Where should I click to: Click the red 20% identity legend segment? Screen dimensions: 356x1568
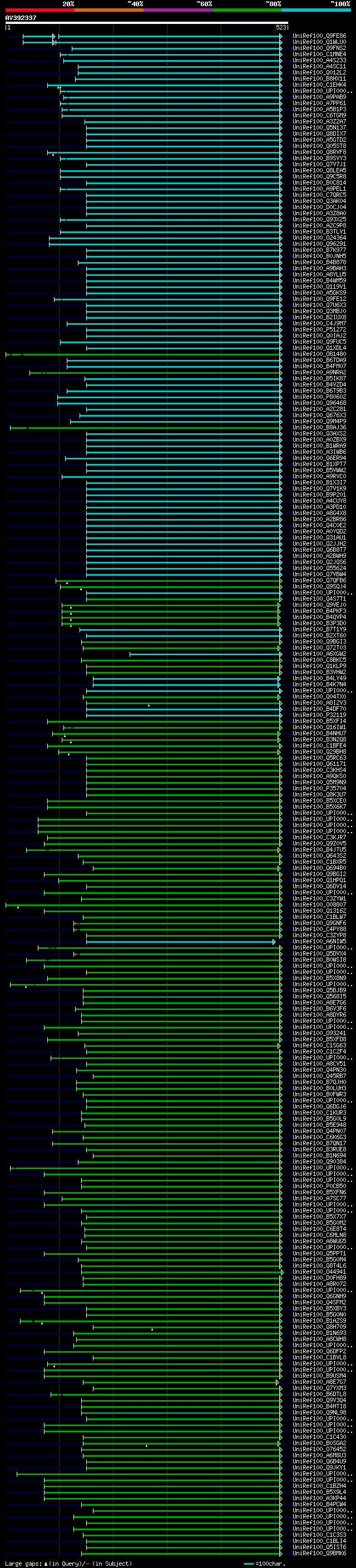tap(39, 10)
